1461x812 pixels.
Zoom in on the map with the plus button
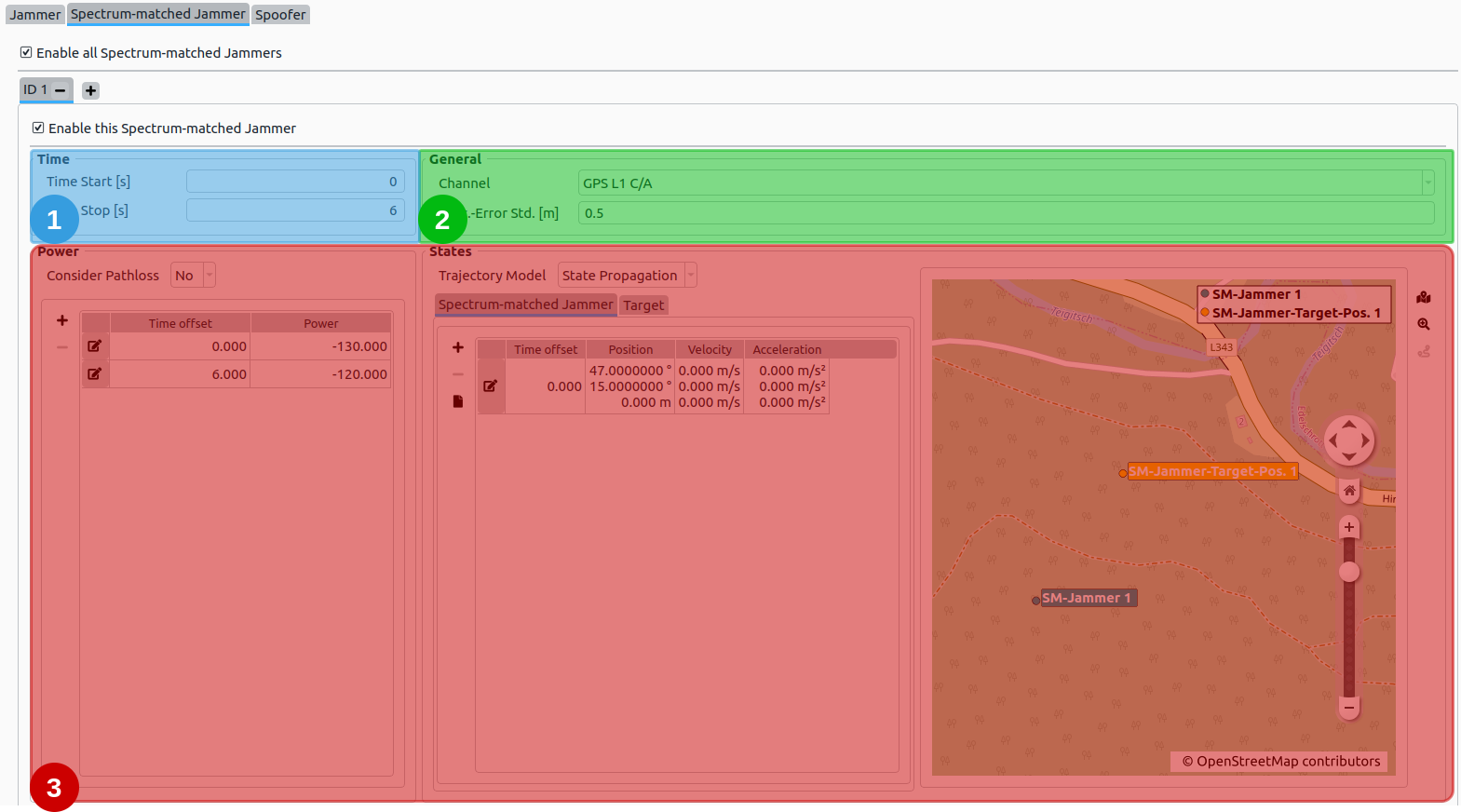(x=1349, y=527)
